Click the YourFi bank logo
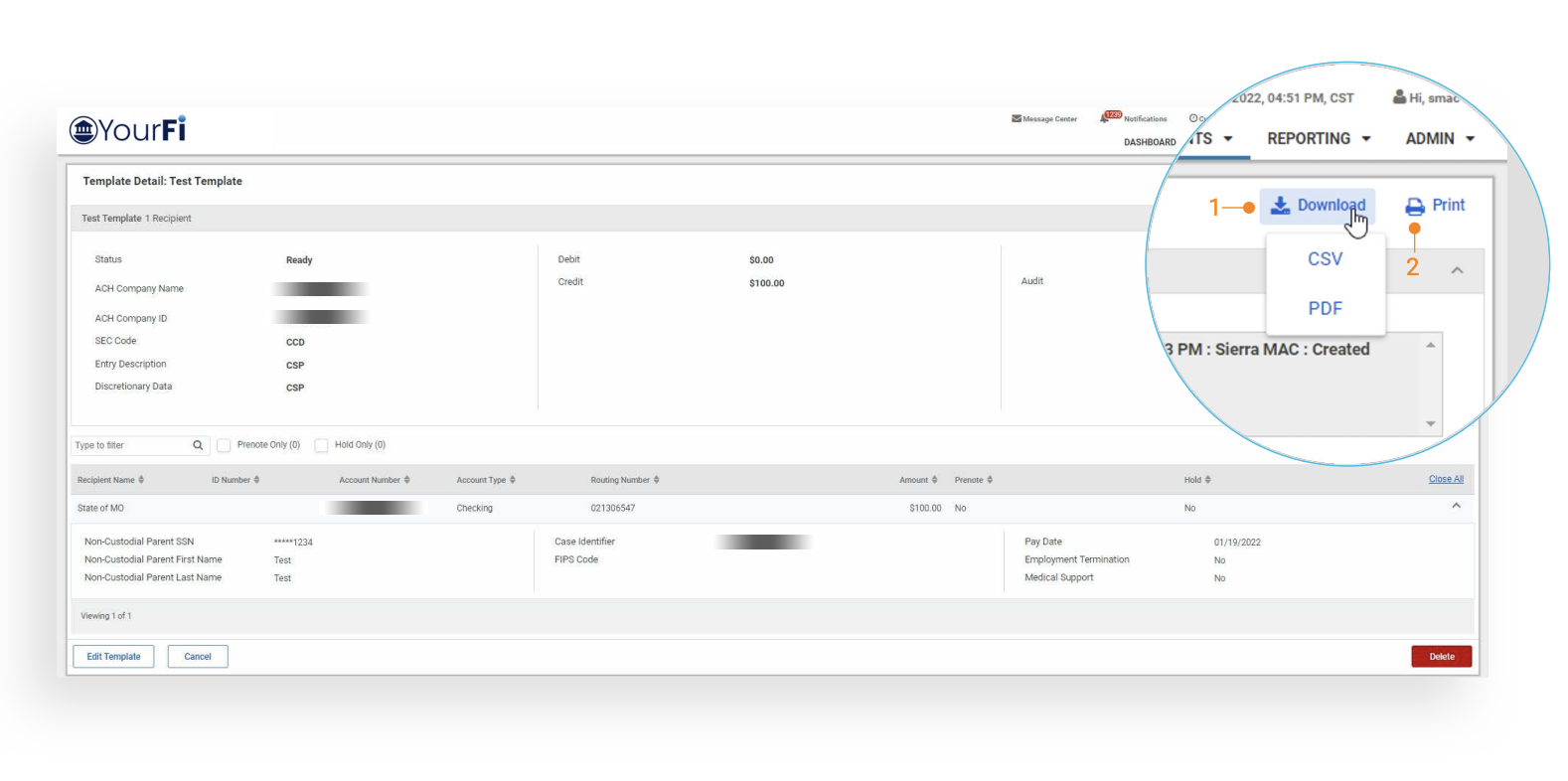 [83, 130]
